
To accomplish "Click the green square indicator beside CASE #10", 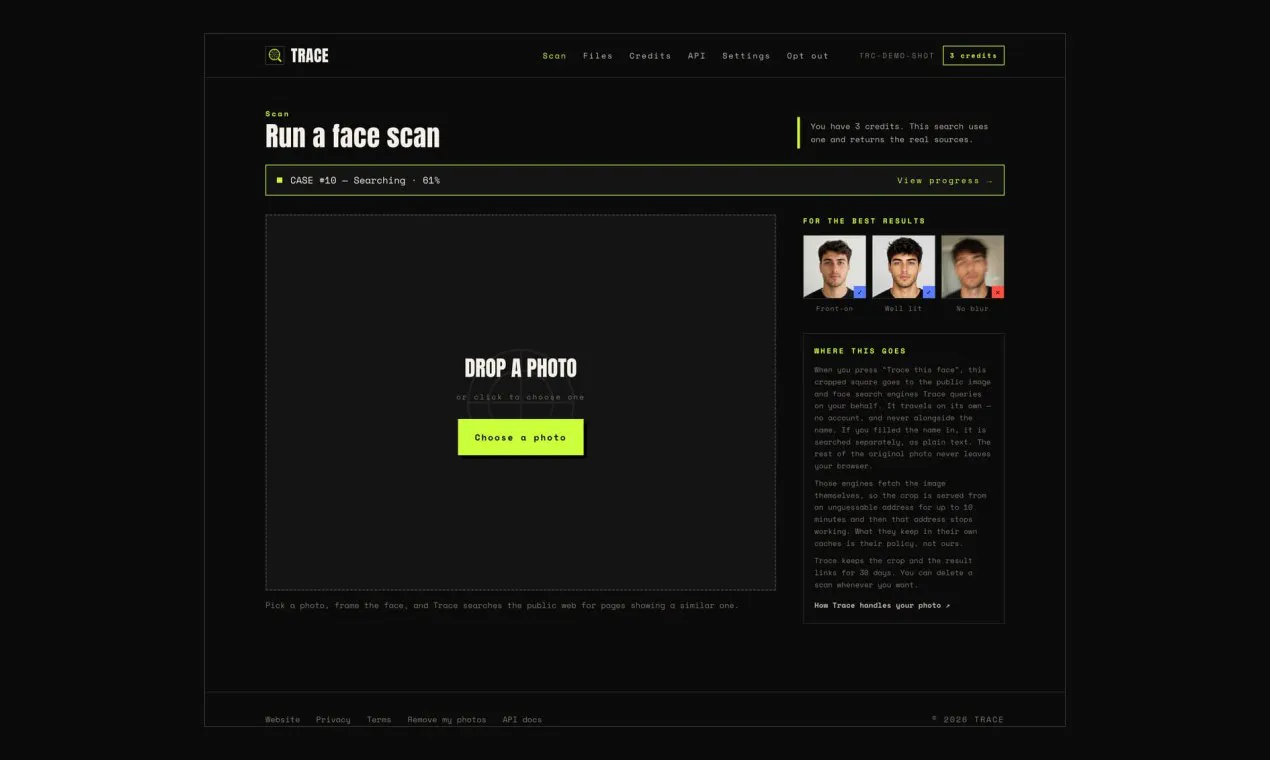I will (x=280, y=180).
